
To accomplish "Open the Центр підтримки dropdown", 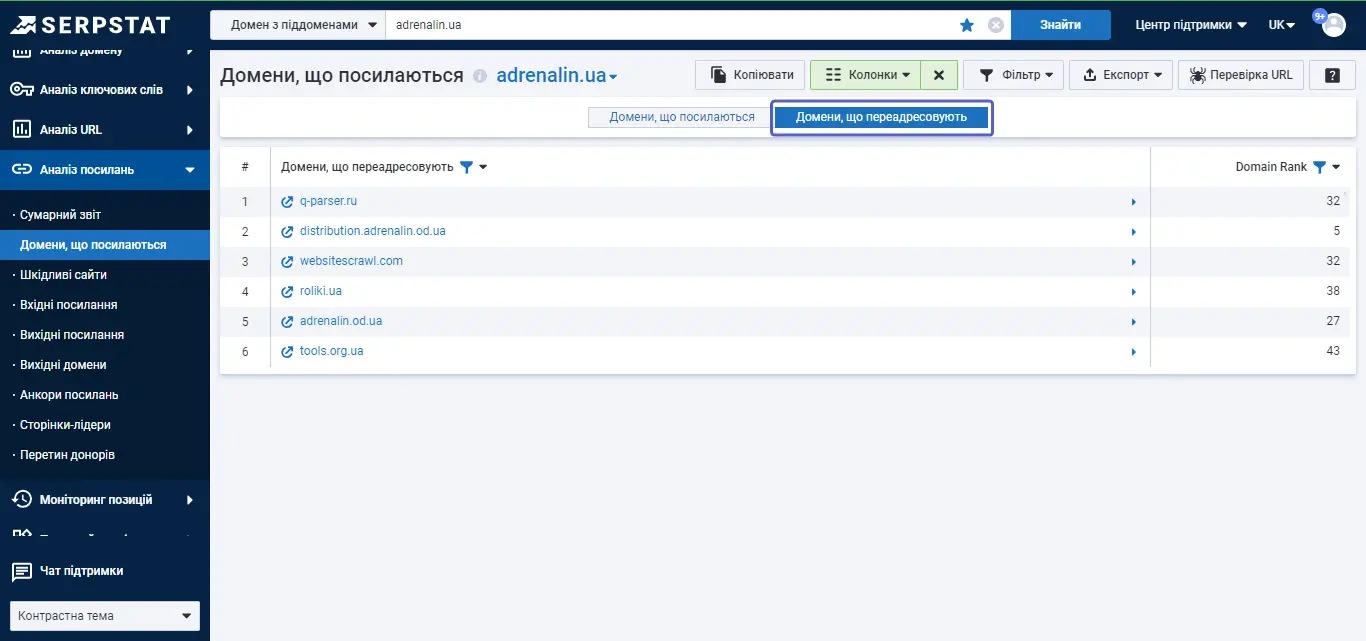I will click(x=1191, y=25).
